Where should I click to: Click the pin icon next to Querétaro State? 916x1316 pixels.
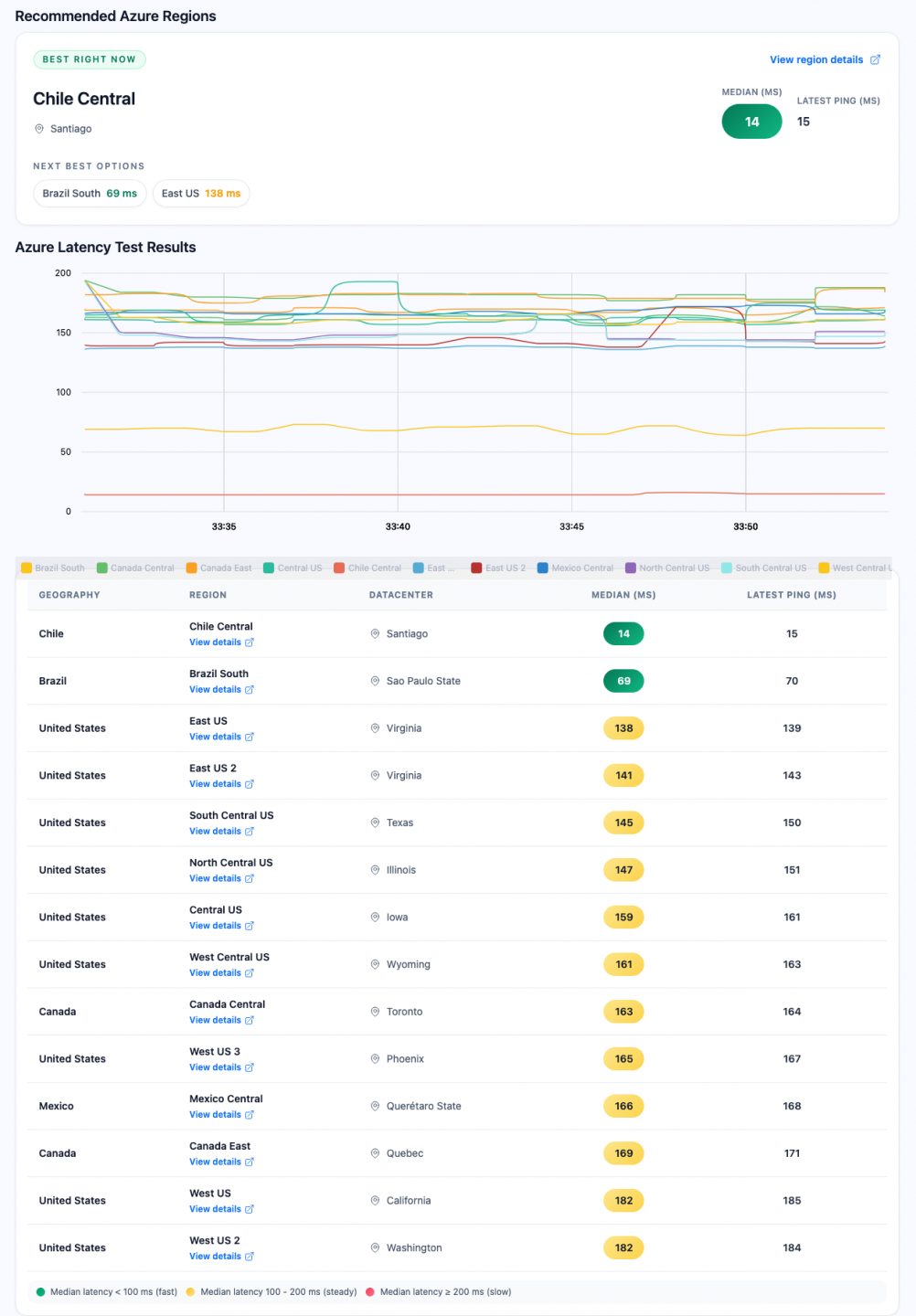375,1106
